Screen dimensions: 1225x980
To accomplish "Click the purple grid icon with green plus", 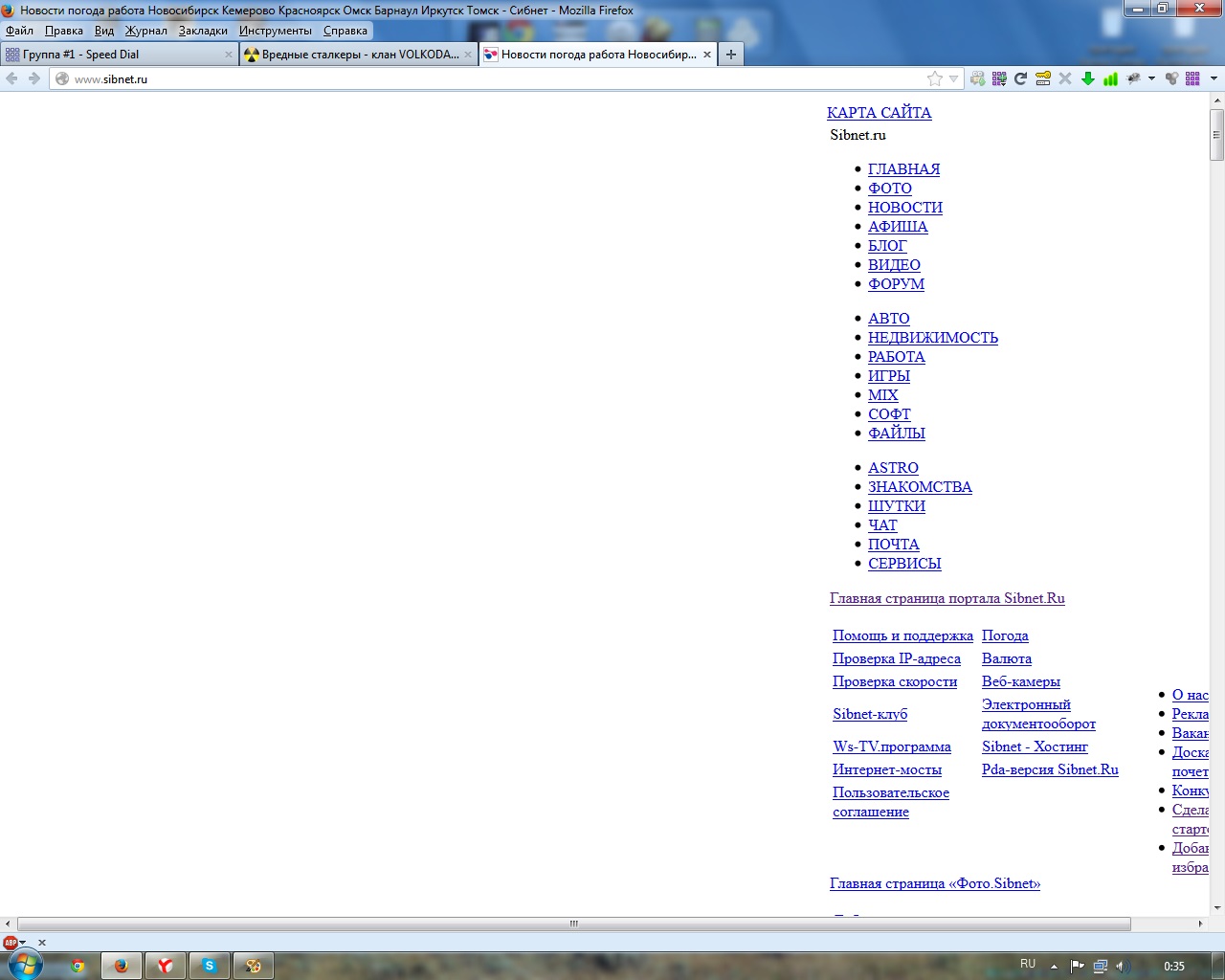I will [x=999, y=78].
